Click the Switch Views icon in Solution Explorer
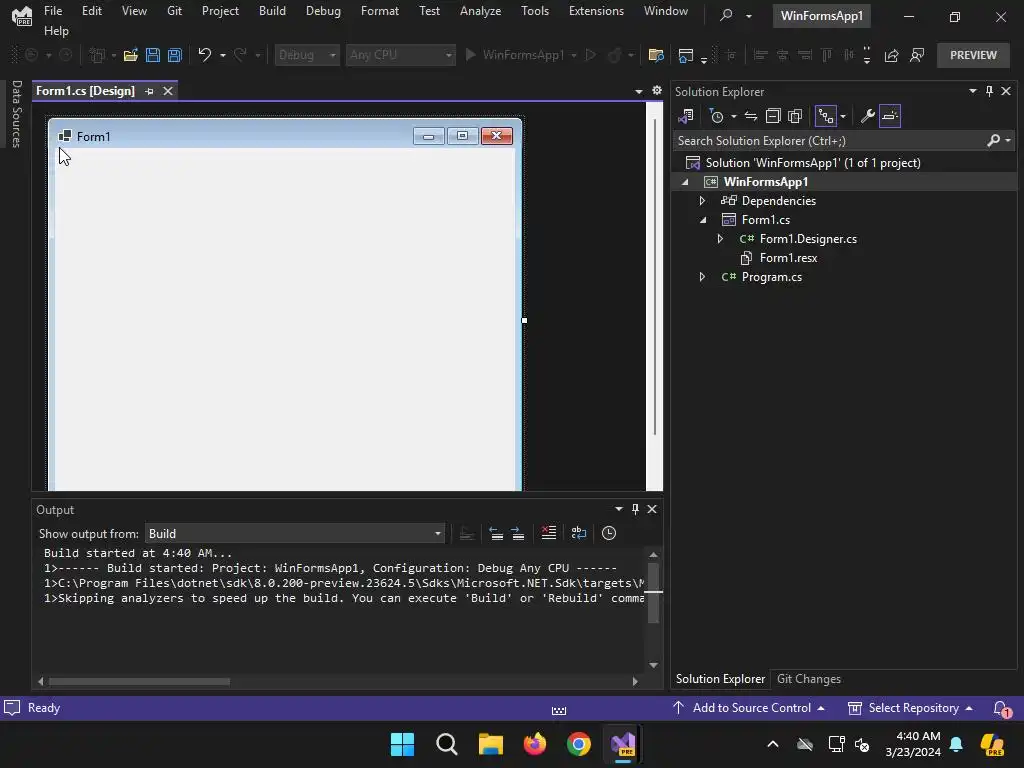This screenshot has width=1024, height=768. tap(686, 116)
